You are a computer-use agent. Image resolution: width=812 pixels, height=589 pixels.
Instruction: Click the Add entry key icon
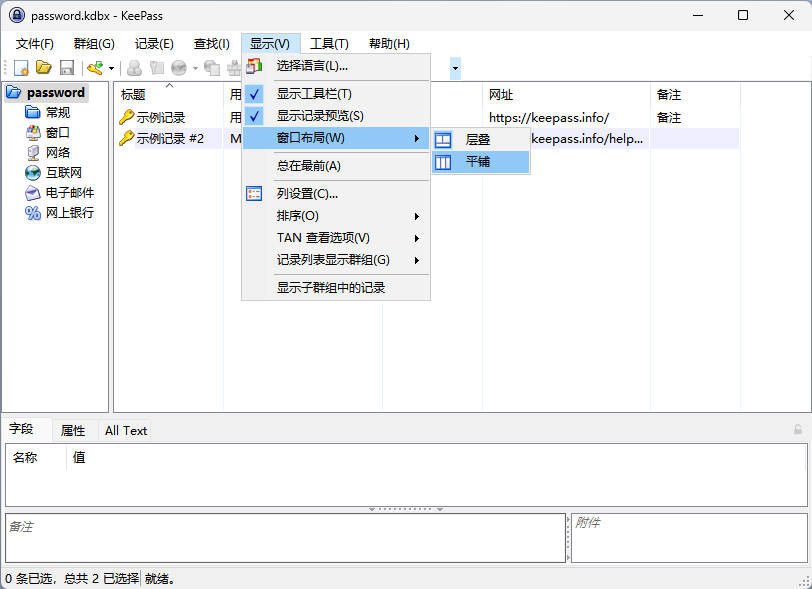click(95, 68)
